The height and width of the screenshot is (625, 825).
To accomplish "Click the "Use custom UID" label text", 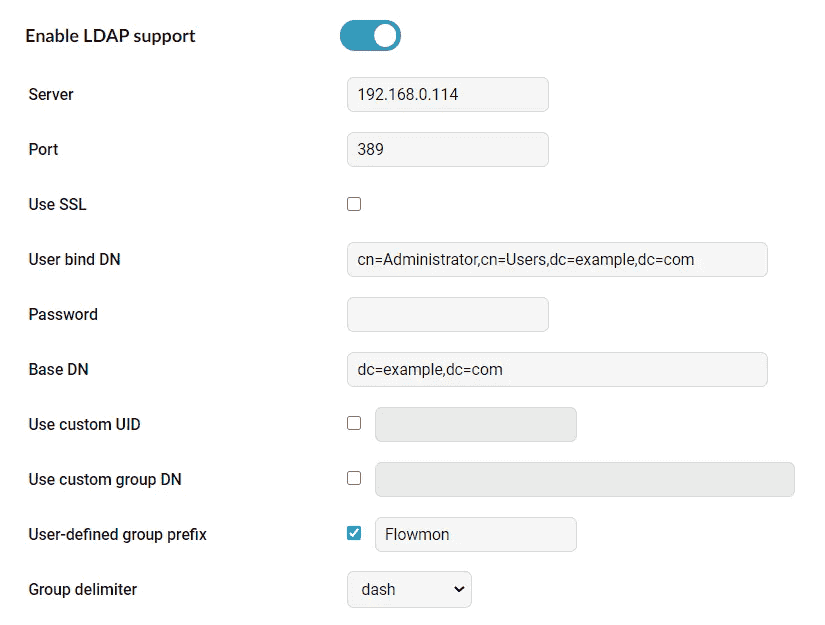I will coord(84,424).
